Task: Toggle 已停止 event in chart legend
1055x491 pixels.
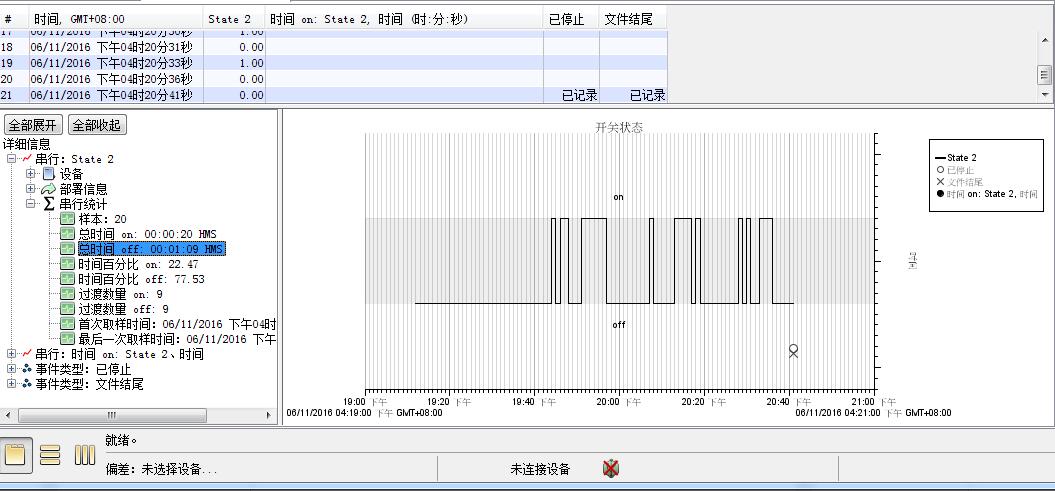Action: [x=960, y=170]
